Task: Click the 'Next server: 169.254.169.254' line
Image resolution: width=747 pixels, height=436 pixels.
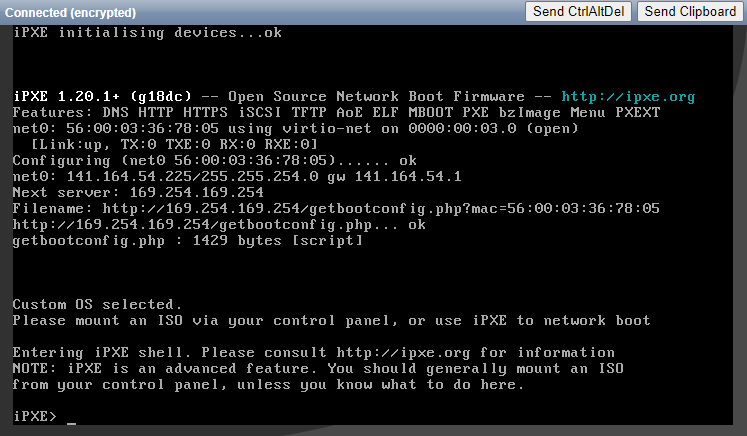Action: (138, 193)
